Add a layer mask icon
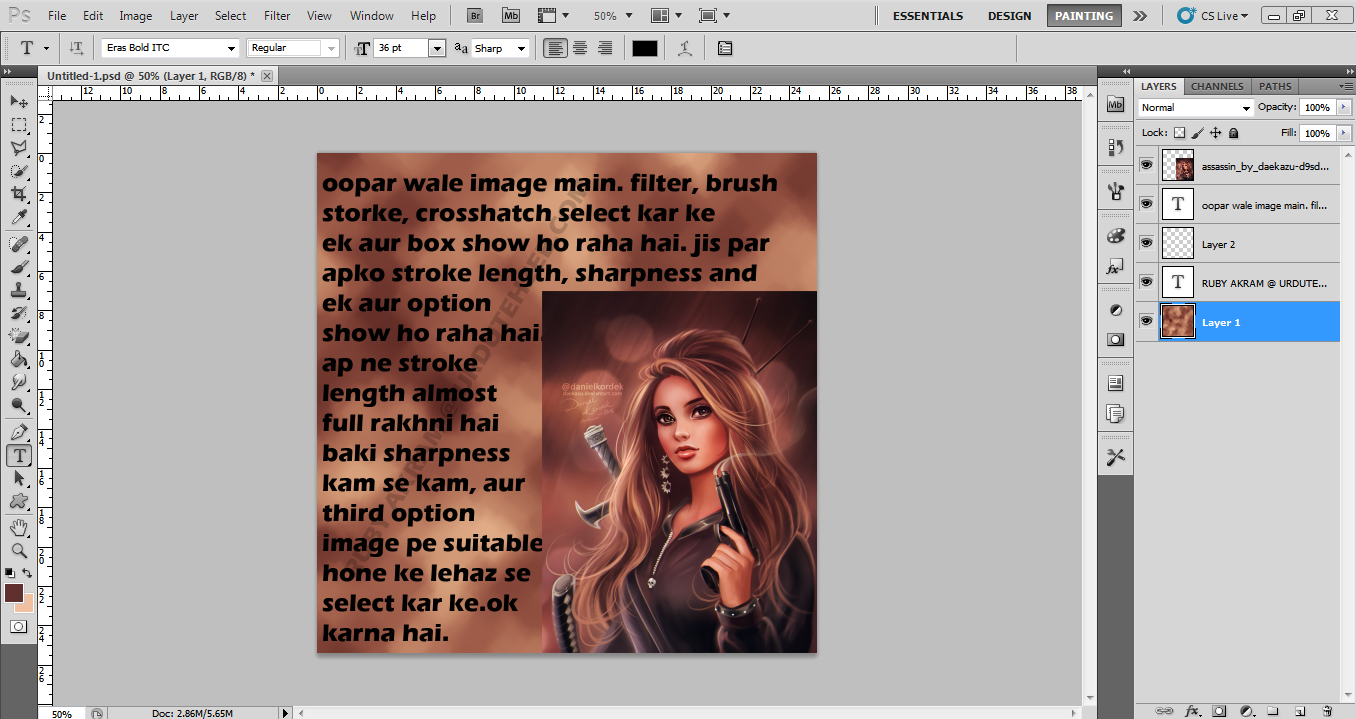1356x719 pixels. click(x=1219, y=710)
